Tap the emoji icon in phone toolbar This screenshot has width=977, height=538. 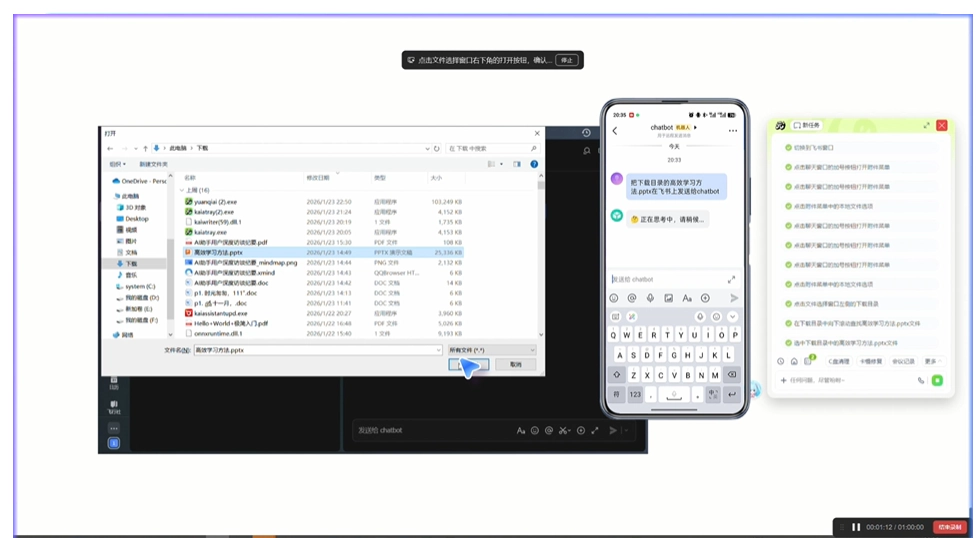click(614, 298)
